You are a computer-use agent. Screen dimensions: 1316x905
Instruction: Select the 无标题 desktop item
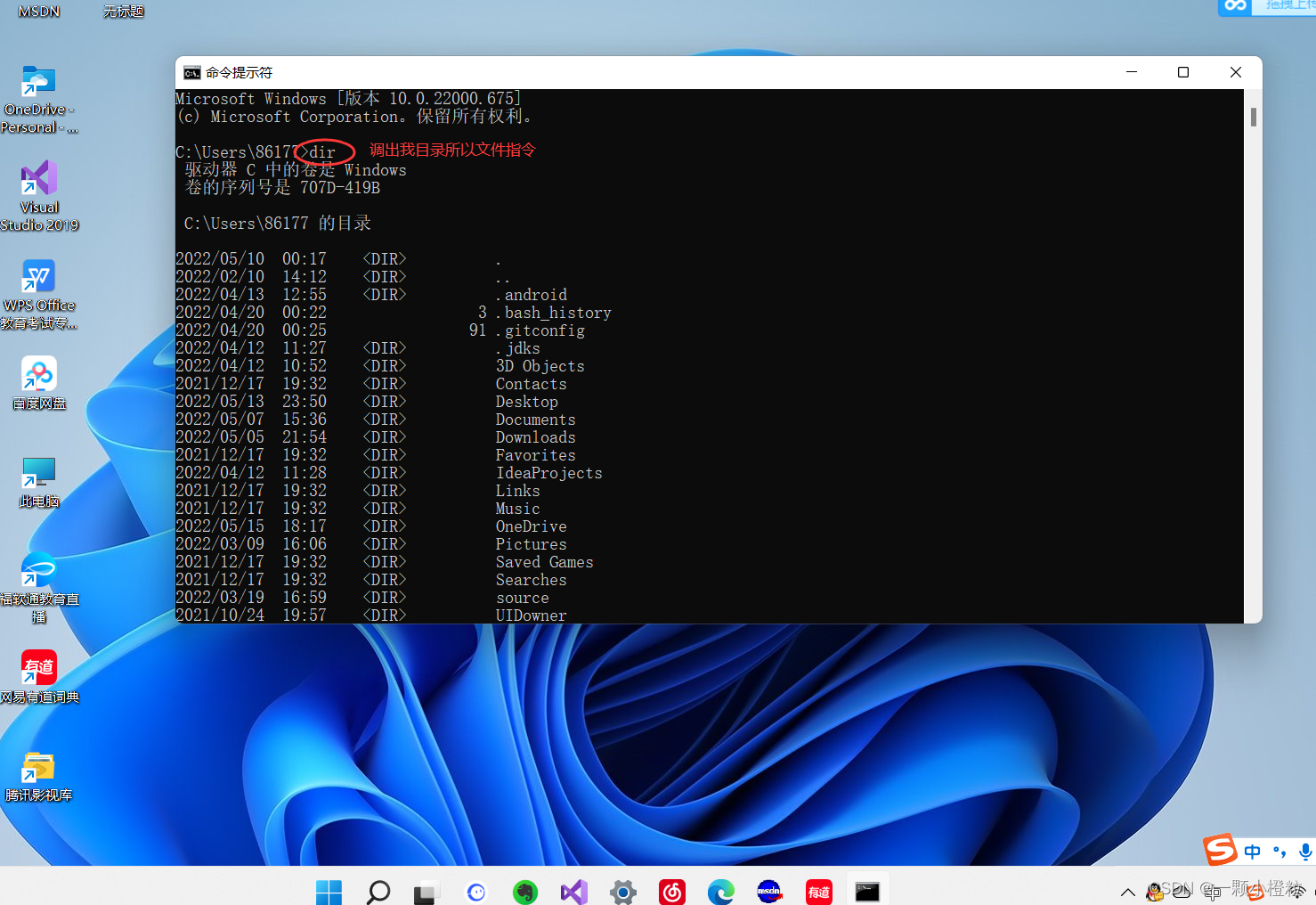123,12
